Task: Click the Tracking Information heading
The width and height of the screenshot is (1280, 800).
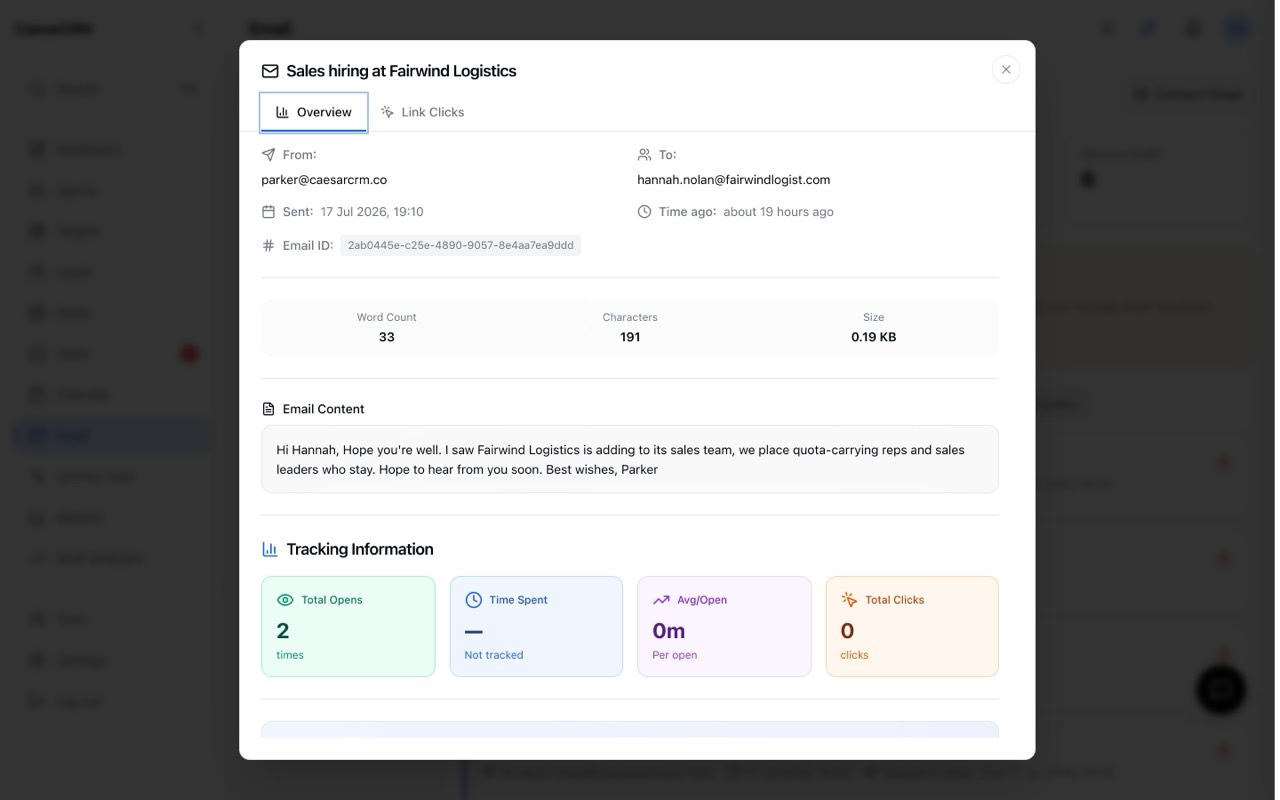Action: pos(360,549)
